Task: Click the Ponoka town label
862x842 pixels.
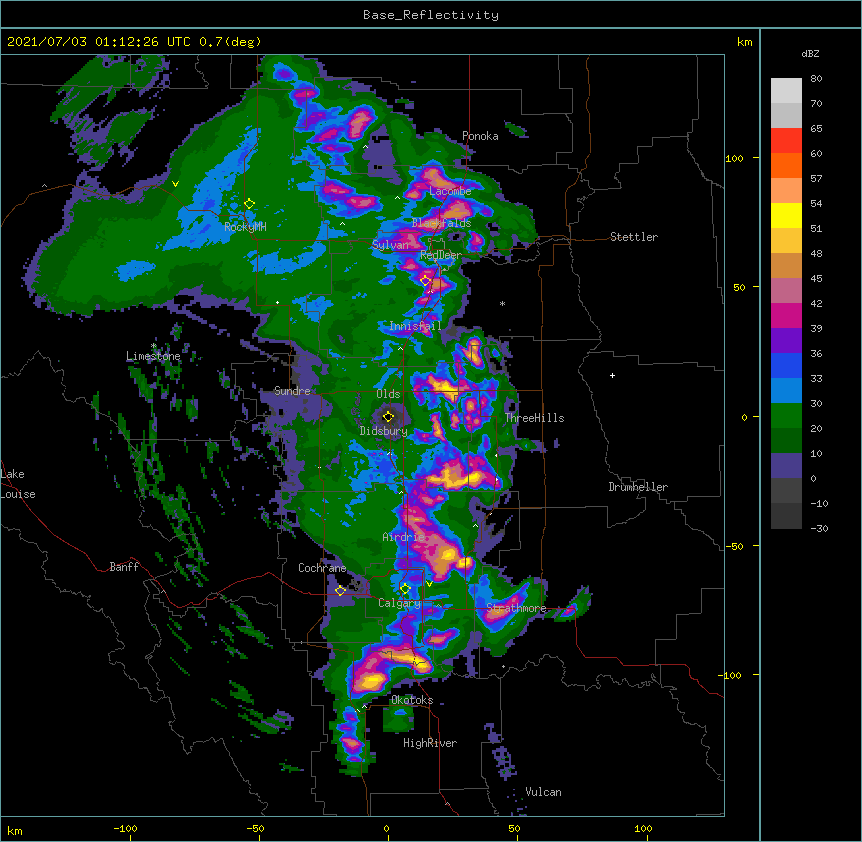Action: [x=480, y=136]
